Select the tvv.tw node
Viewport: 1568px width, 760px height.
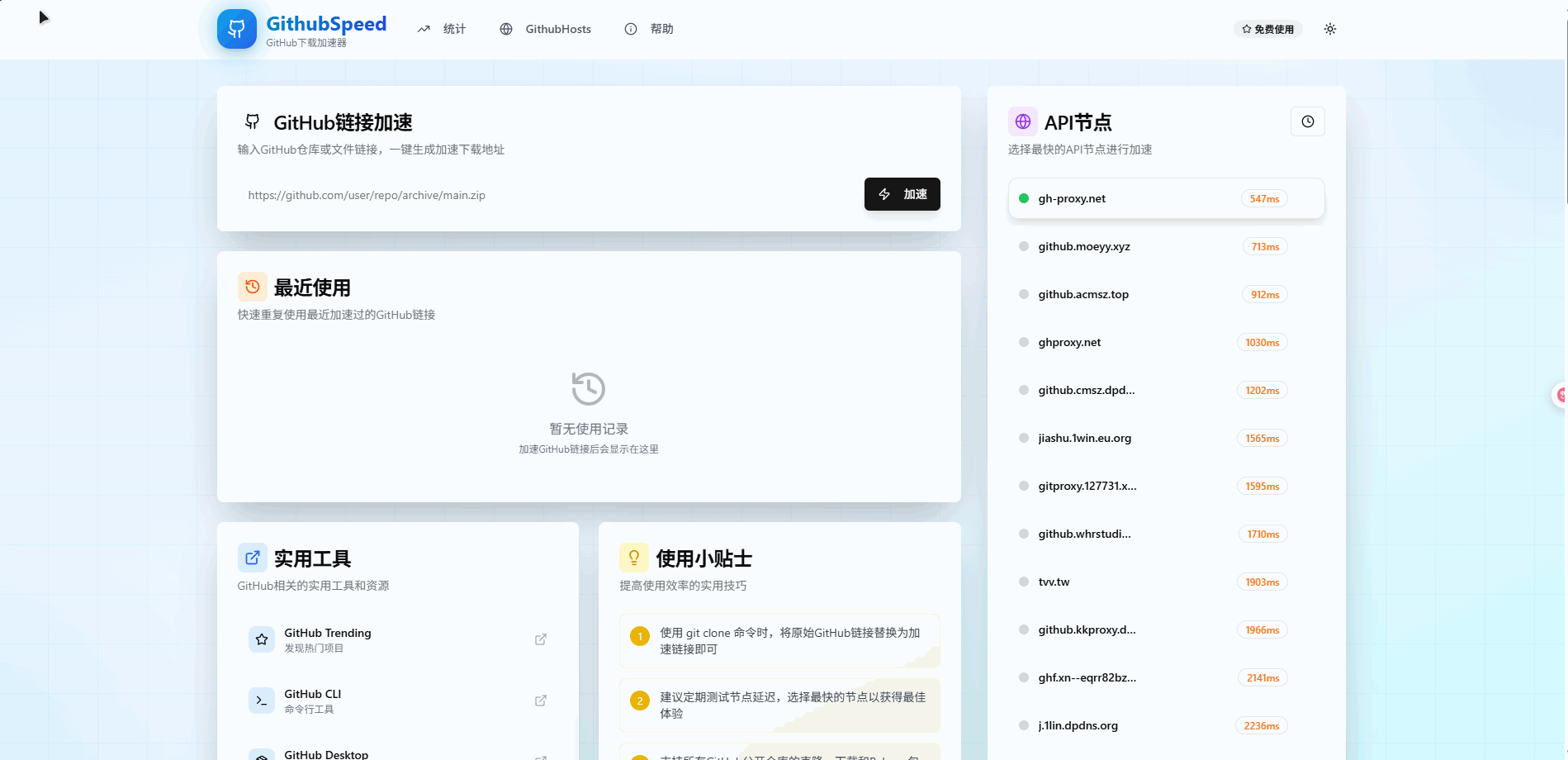(x=1166, y=582)
